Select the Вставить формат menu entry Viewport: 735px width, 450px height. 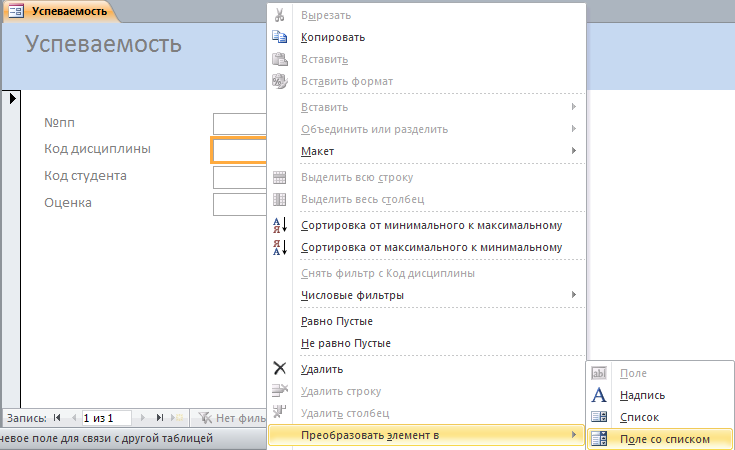pos(427,81)
